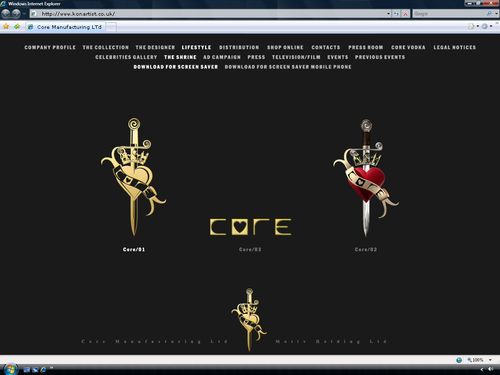Click the Core Manufacturing Ltd footer text

click(x=155, y=341)
